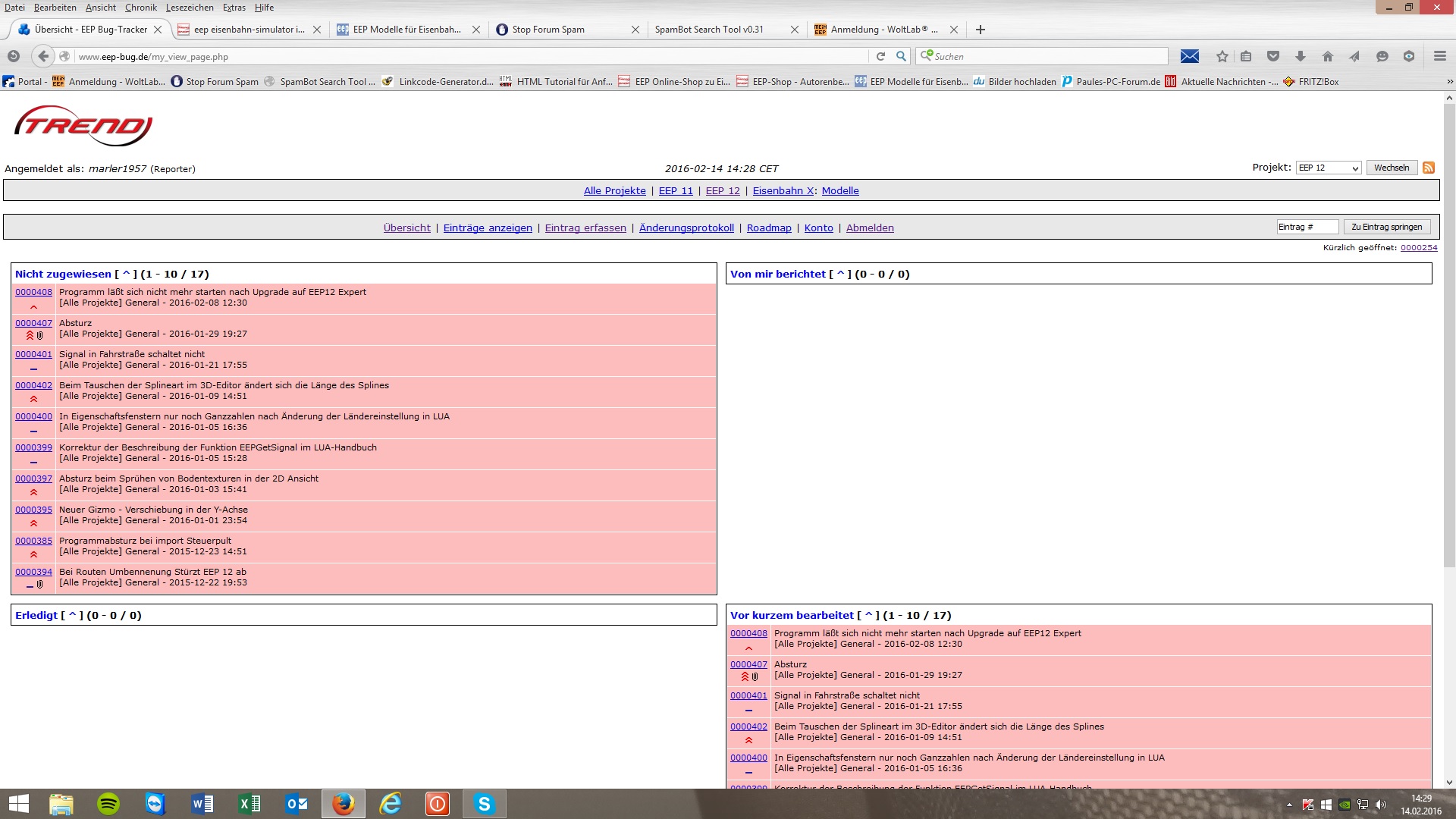The image size is (1456, 819).
Task: Open the Chronik menu
Action: pyautogui.click(x=140, y=8)
